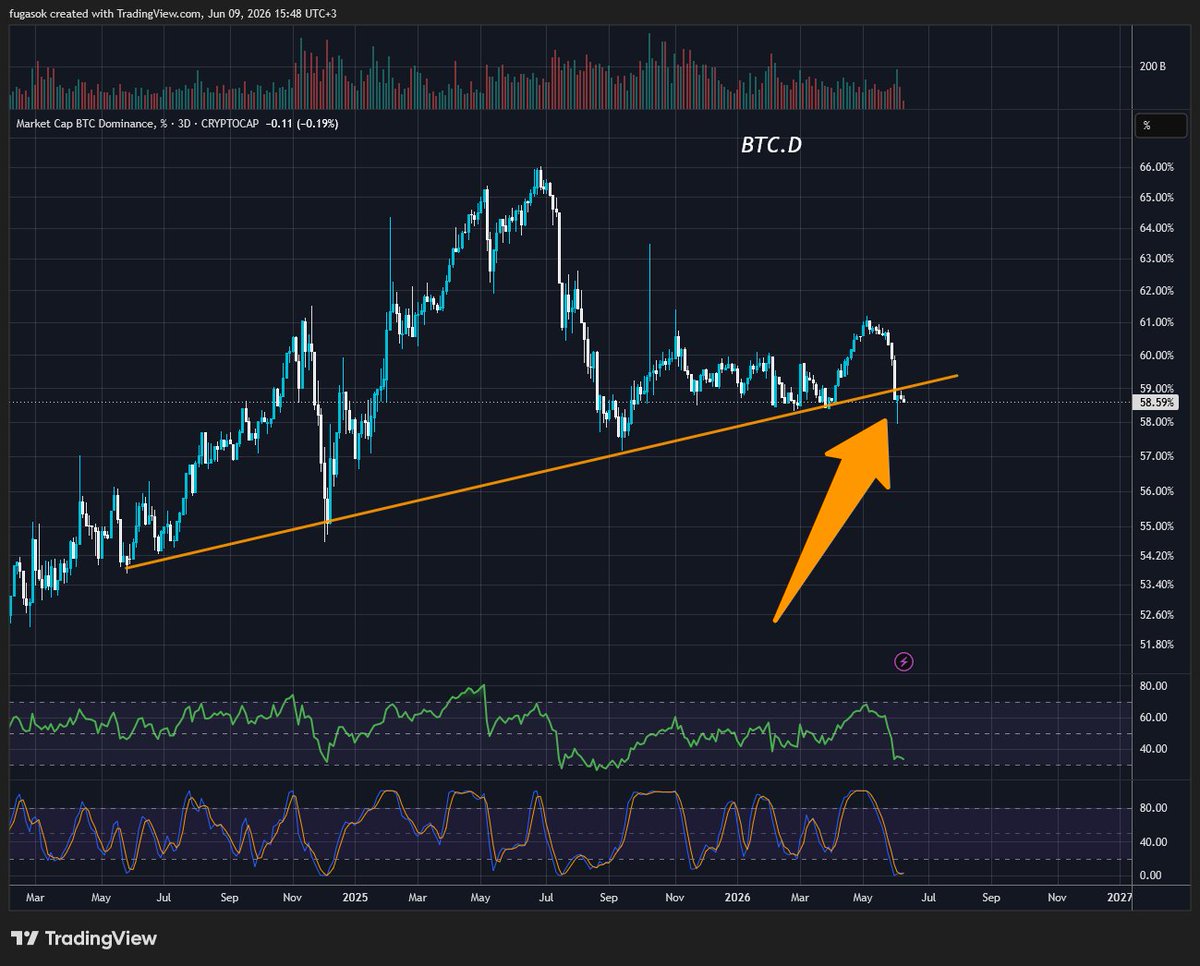Click the 2025 label on time axis
The height and width of the screenshot is (966, 1200).
357,897
